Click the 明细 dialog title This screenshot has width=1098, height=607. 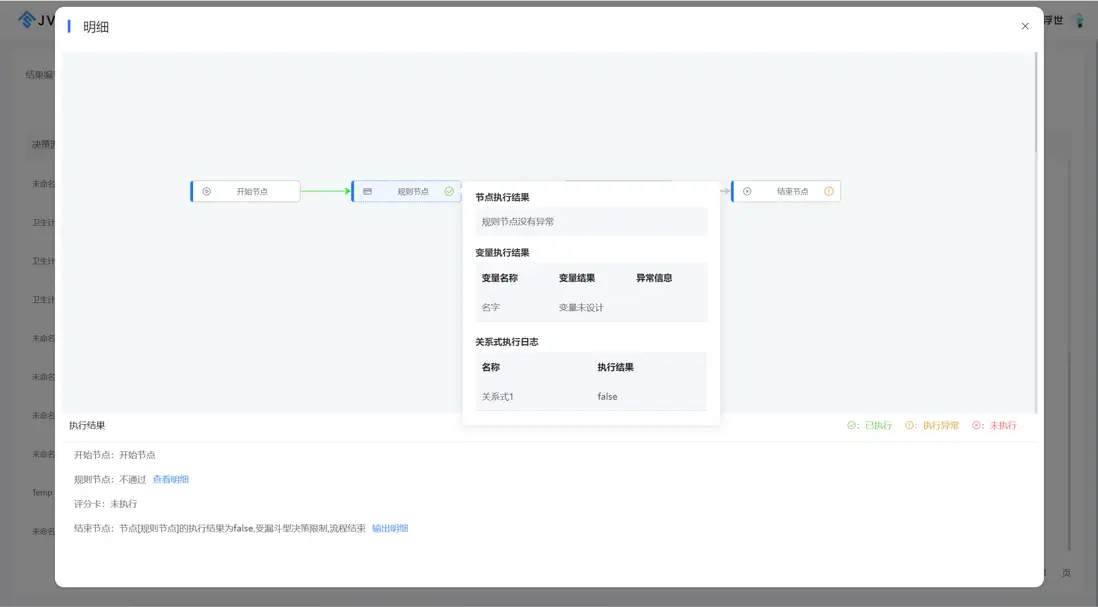pyautogui.click(x=95, y=27)
